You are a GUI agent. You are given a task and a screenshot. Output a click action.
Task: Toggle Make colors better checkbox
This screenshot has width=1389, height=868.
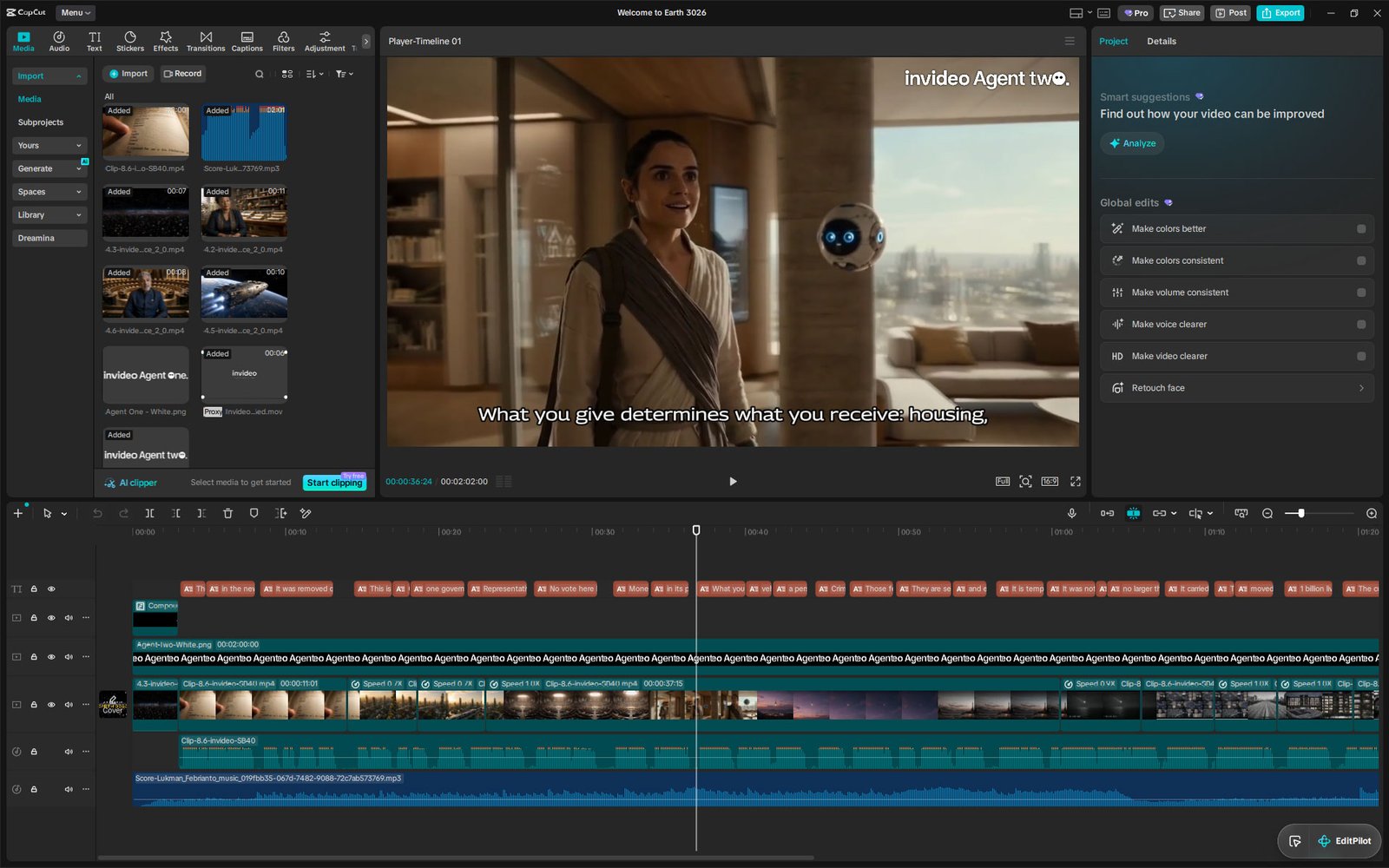click(1361, 229)
